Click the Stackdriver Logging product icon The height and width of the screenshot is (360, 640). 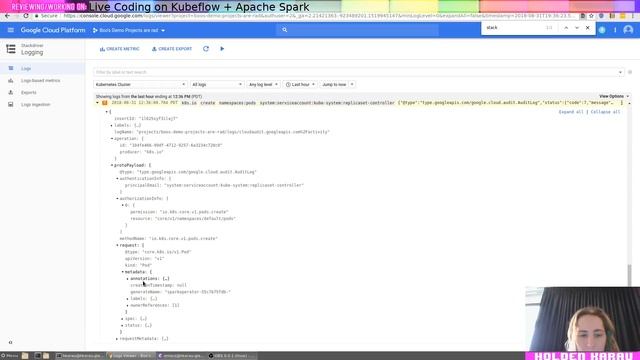coord(11,49)
